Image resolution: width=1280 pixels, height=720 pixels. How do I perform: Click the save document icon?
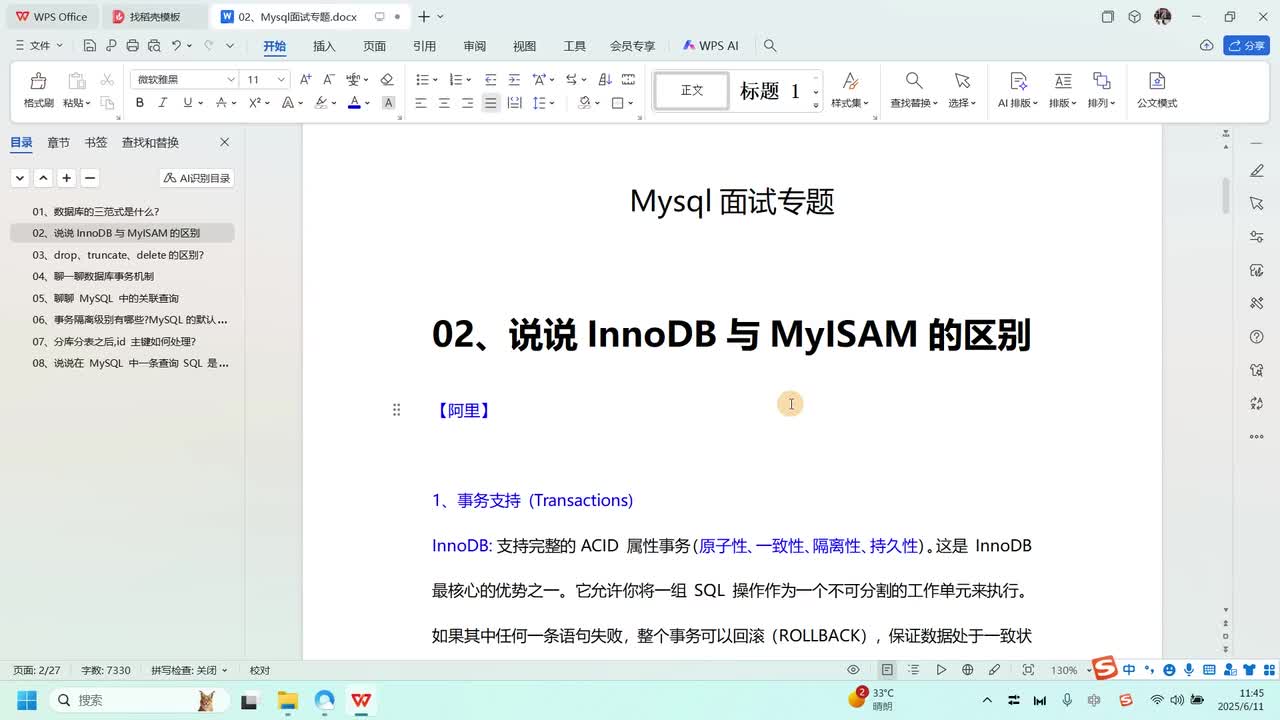90,46
